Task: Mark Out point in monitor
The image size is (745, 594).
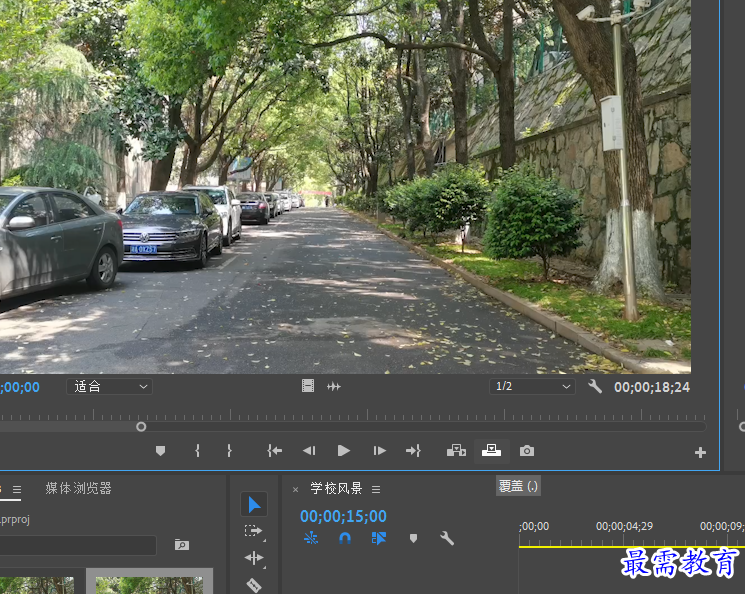Action: tap(229, 450)
